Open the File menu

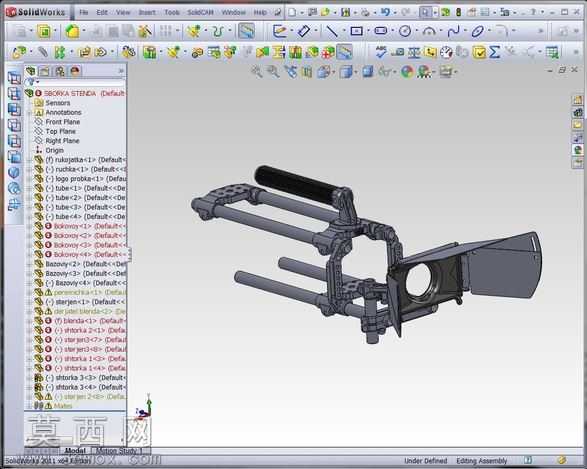pyautogui.click(x=83, y=12)
